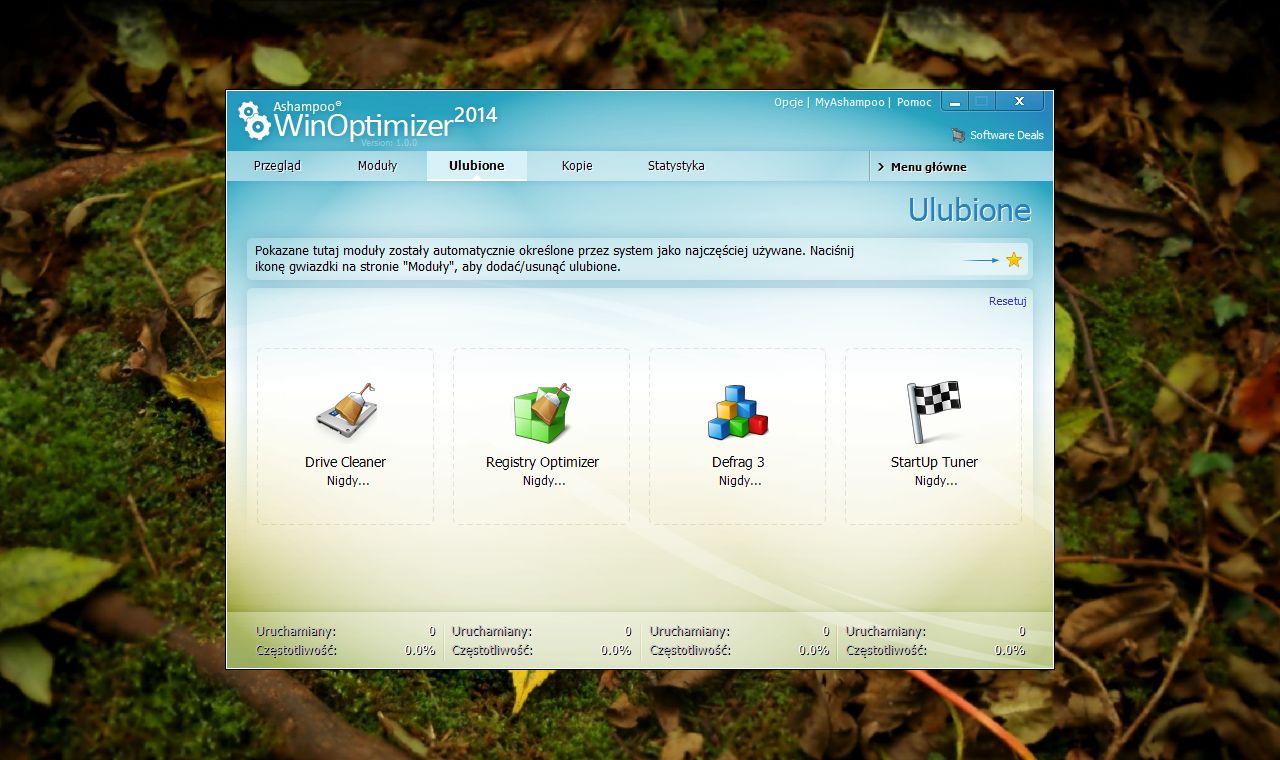Select the Ulubione tab

coord(477,166)
